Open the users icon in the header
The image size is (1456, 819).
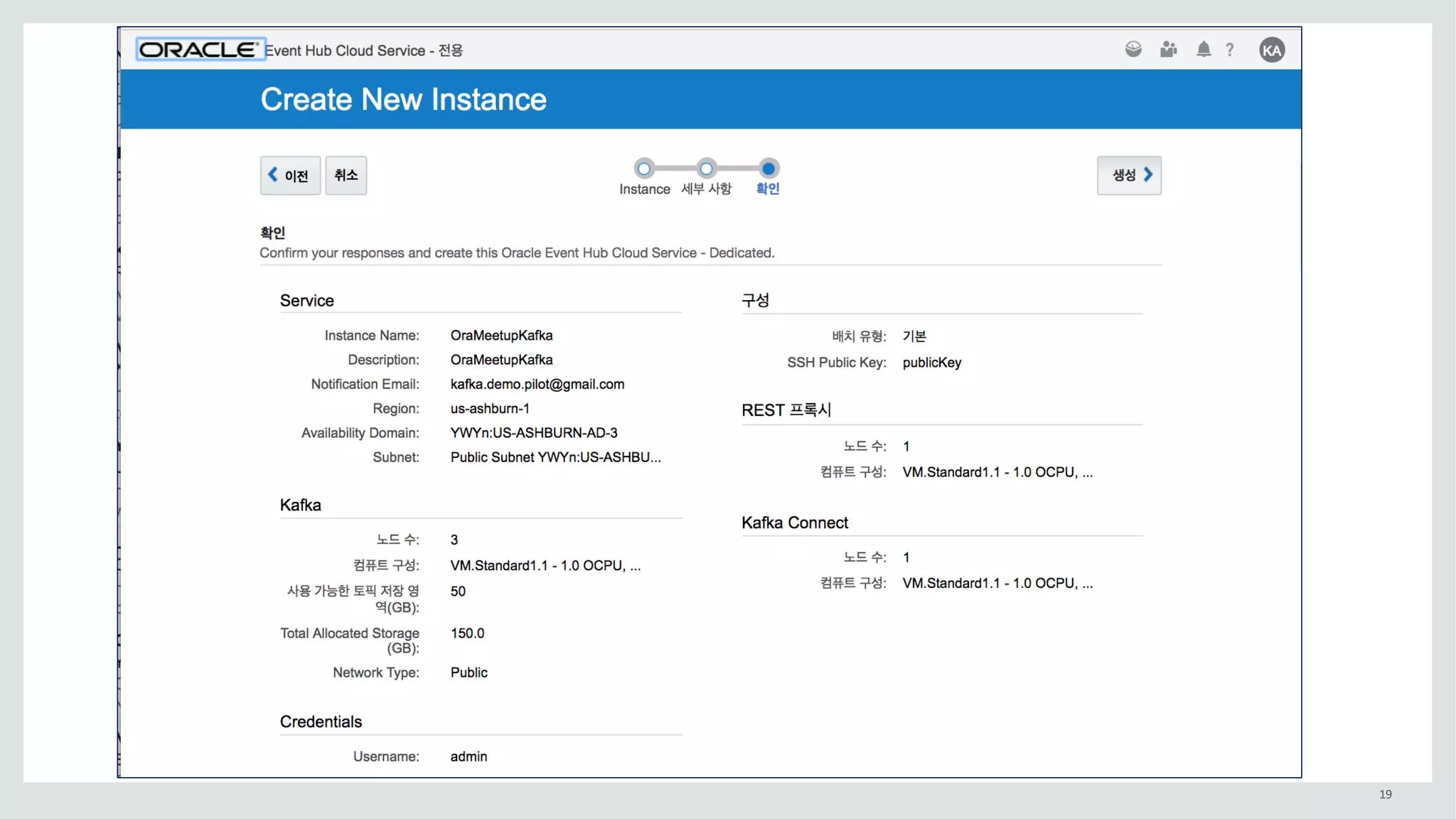tap(1168, 49)
